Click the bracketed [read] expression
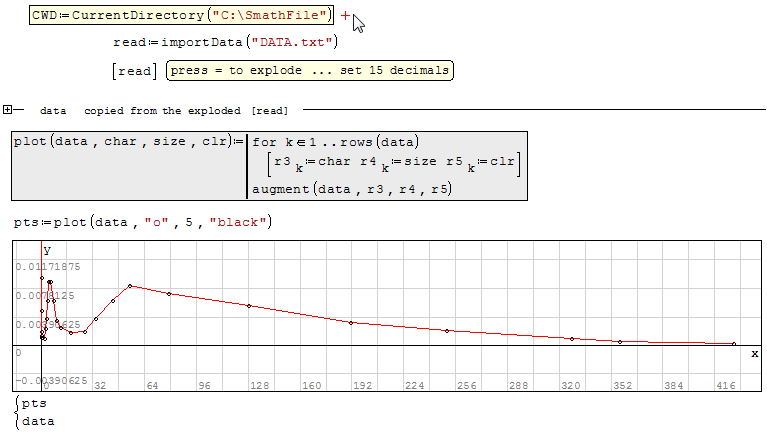Image resolution: width=767 pixels, height=432 pixels. [x=135, y=70]
